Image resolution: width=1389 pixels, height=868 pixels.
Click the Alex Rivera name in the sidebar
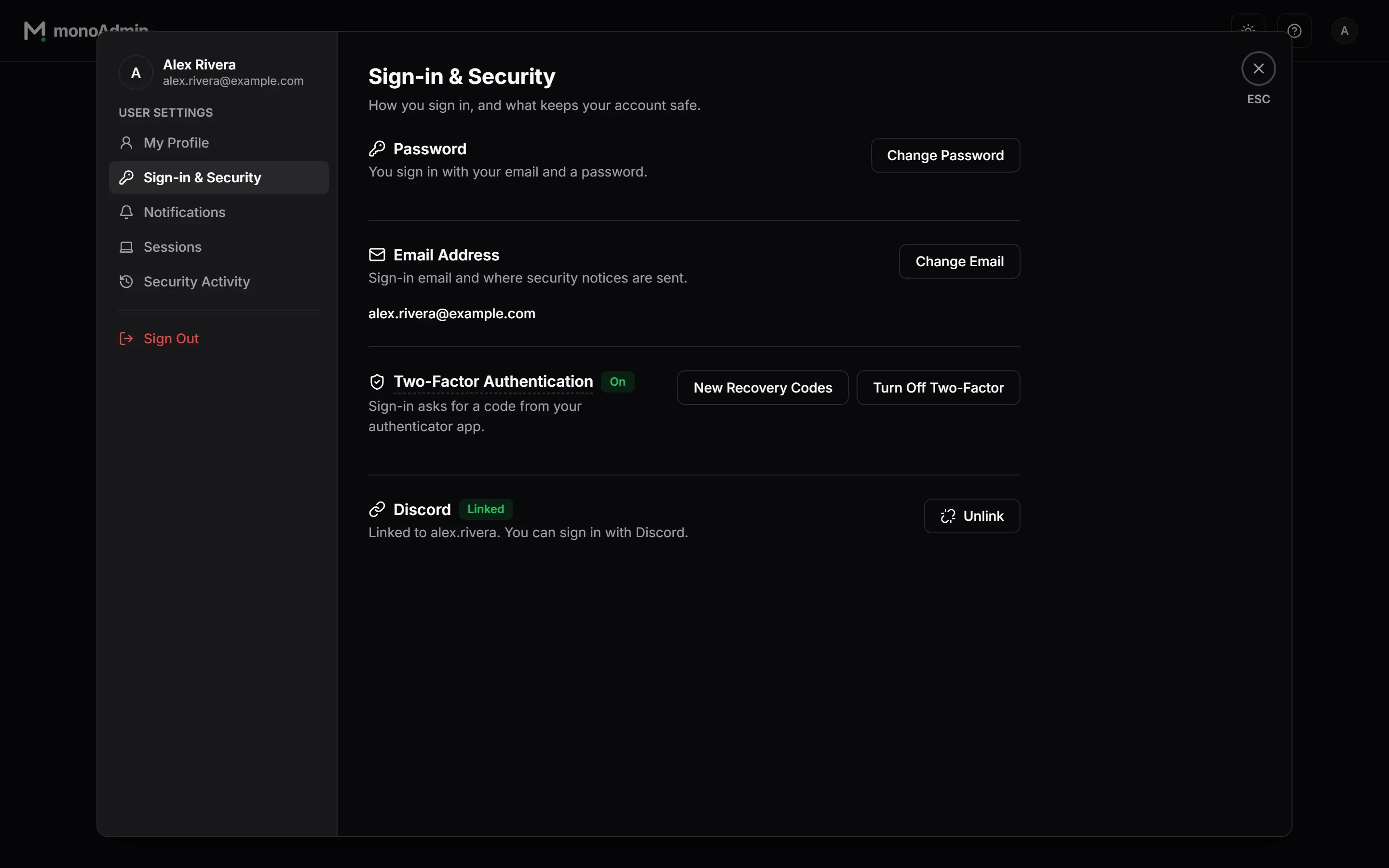(x=199, y=65)
